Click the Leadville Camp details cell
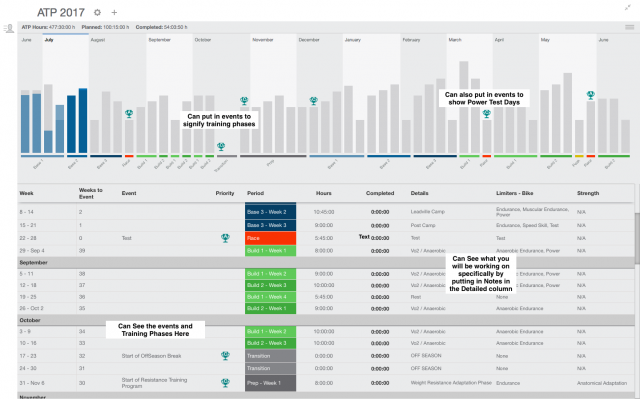The height and width of the screenshot is (399, 640). (x=428, y=212)
